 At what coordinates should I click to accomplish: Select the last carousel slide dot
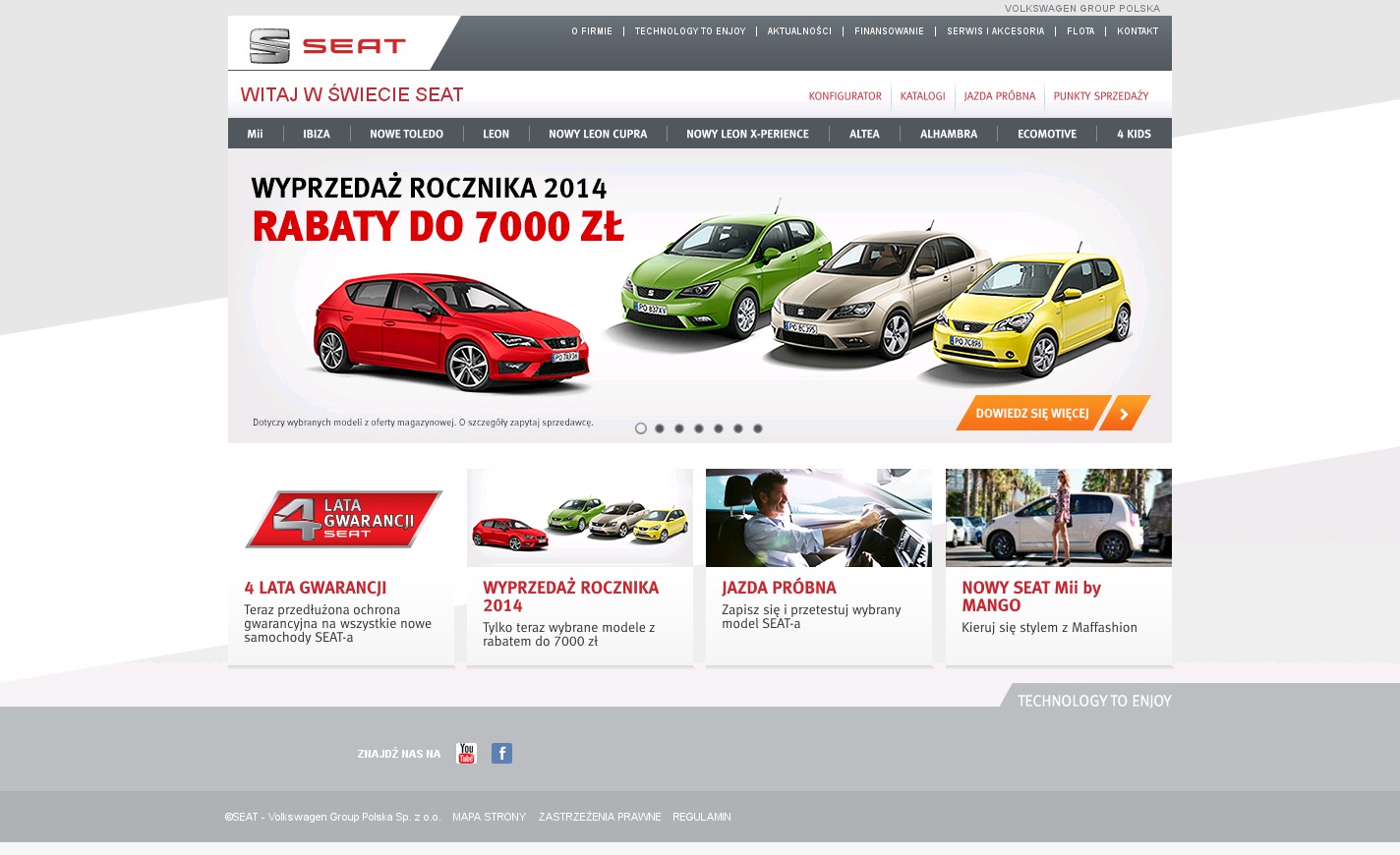pos(758,428)
